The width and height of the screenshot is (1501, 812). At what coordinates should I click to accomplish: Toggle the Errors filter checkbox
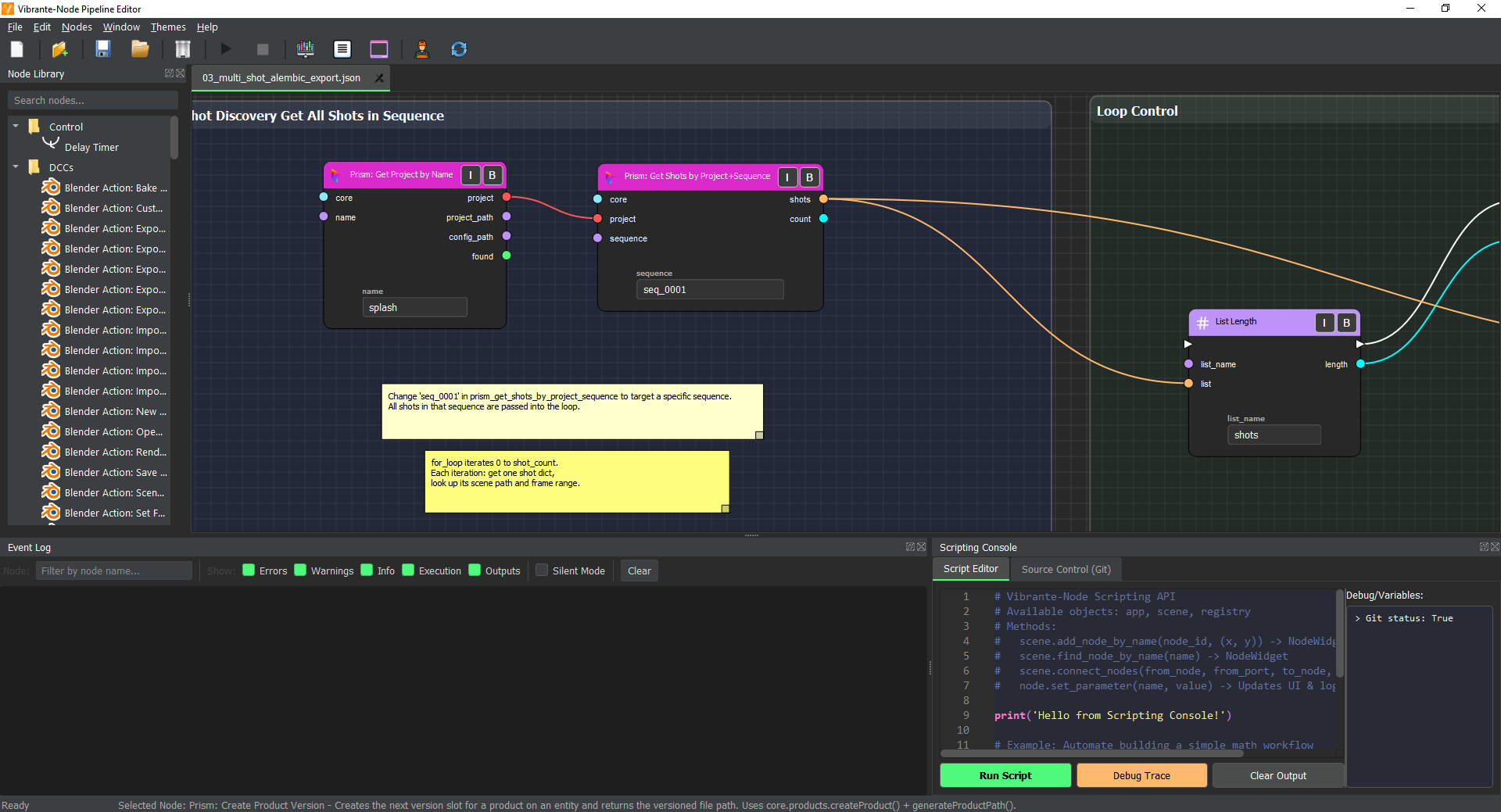[249, 570]
